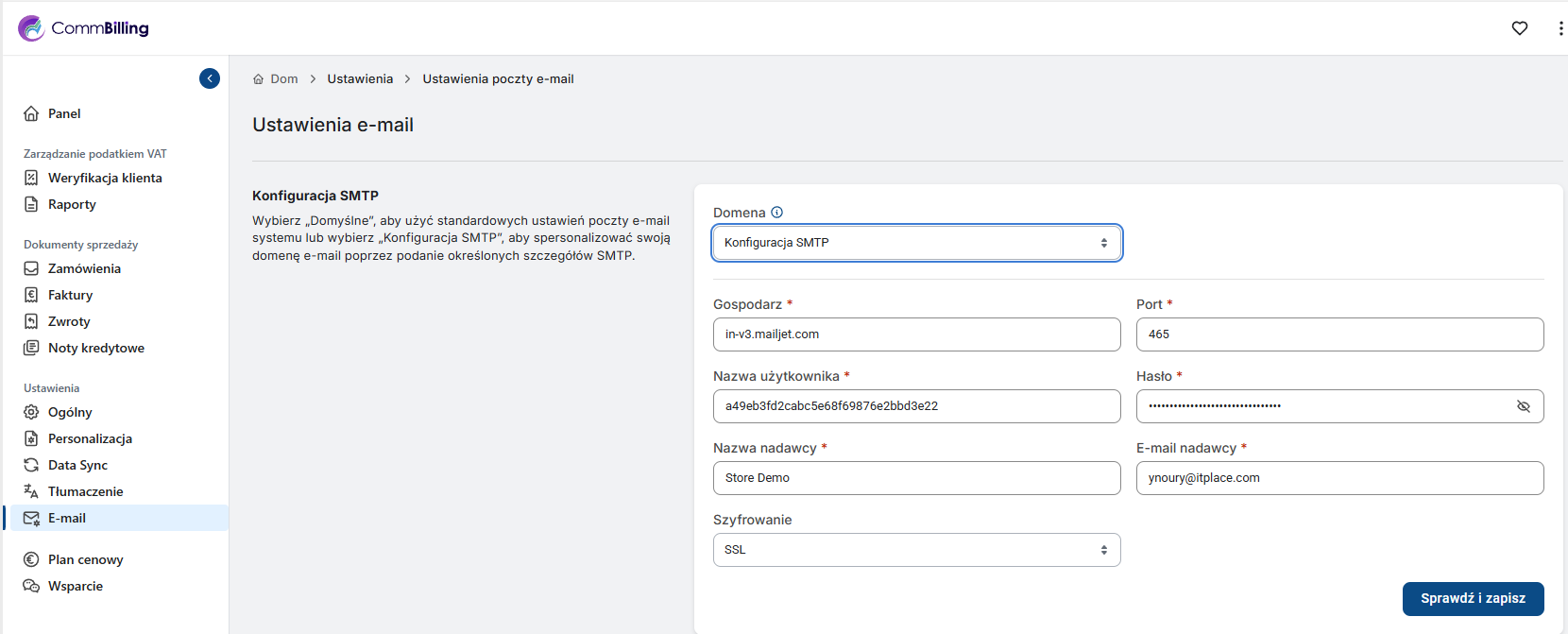Viewport: 1568px width, 634px height.
Task: Open the Szyfrowanie SSL dropdown
Action: pos(916,550)
